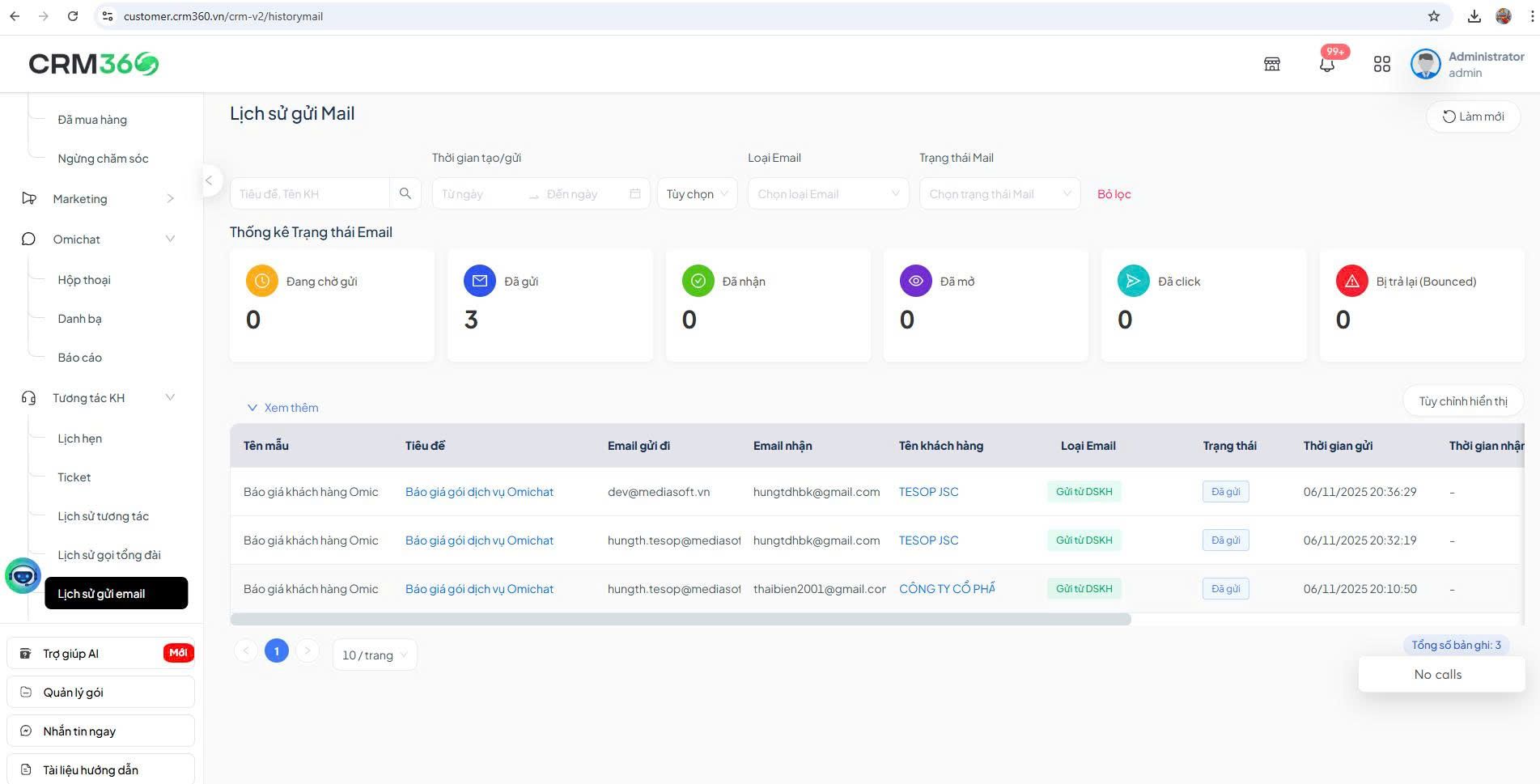This screenshot has height=784, width=1540.
Task: Open the Loại Email dropdown
Action: click(x=828, y=193)
